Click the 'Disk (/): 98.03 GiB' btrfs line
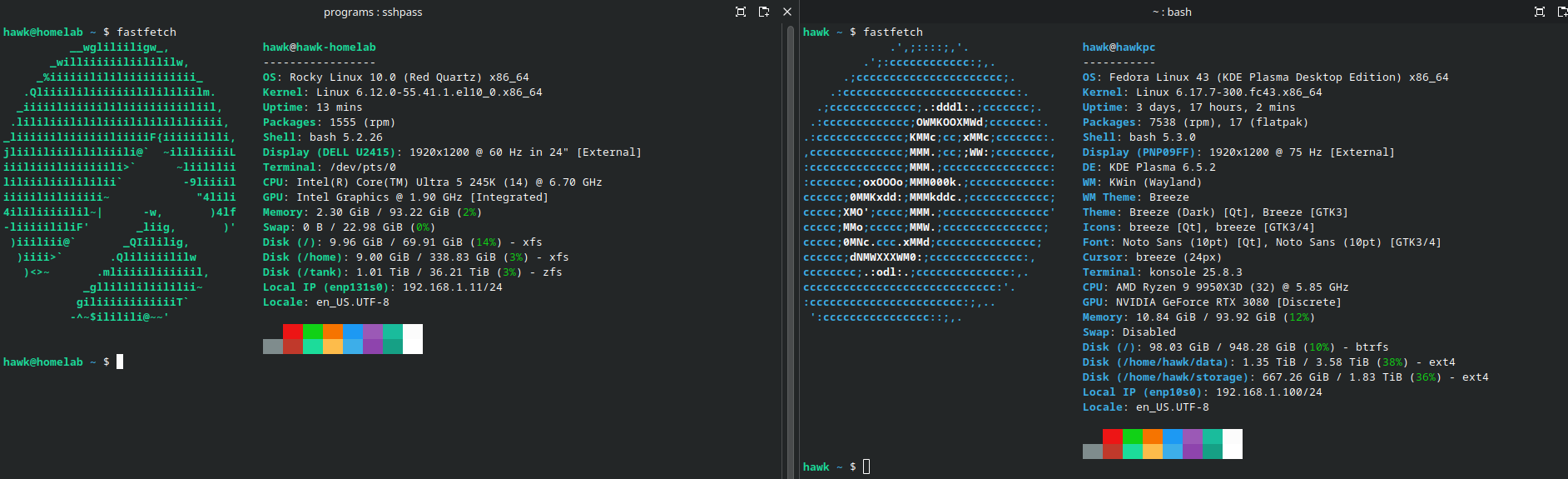The width and height of the screenshot is (1568, 479). 1236,347
